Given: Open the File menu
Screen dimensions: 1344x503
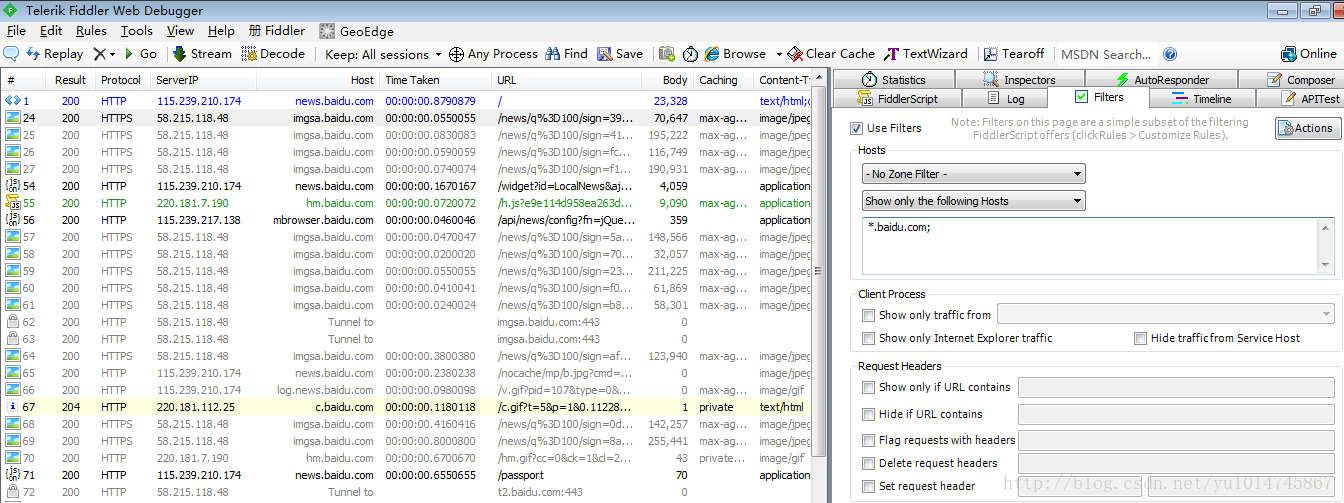Looking at the screenshot, I should click(16, 31).
